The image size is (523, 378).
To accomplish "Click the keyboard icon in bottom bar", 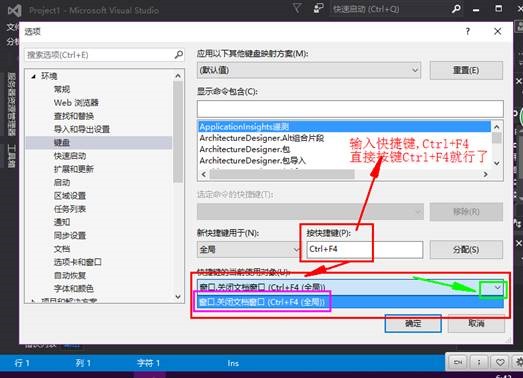I will point(458,362).
